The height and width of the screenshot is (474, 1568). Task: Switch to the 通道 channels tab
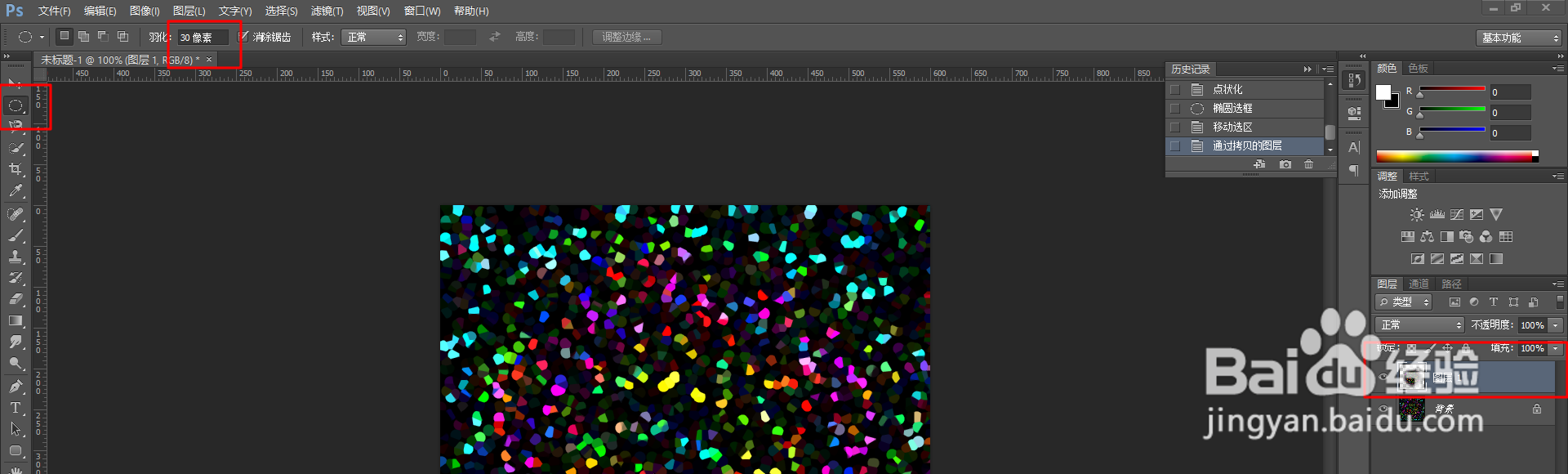[1419, 284]
